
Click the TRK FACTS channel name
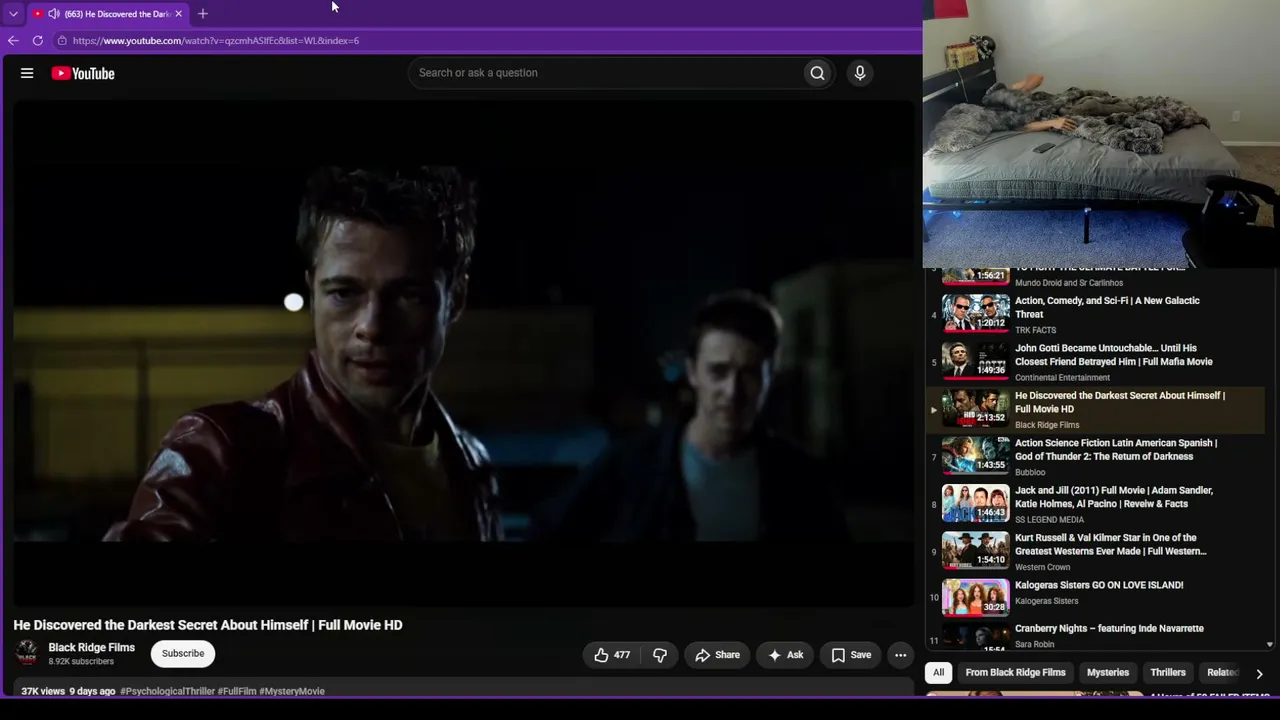click(x=1035, y=330)
